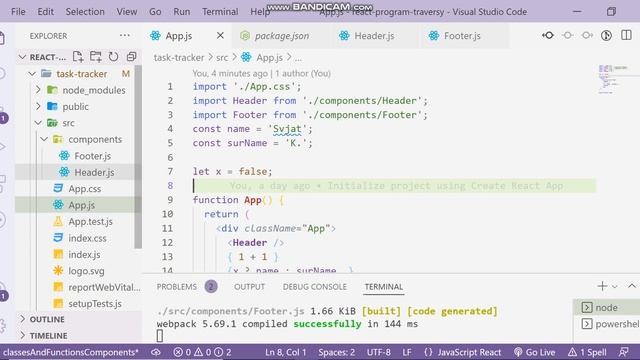Screen dimensions: 640x360
Task: Split the editor to the right
Action: [626, 36]
